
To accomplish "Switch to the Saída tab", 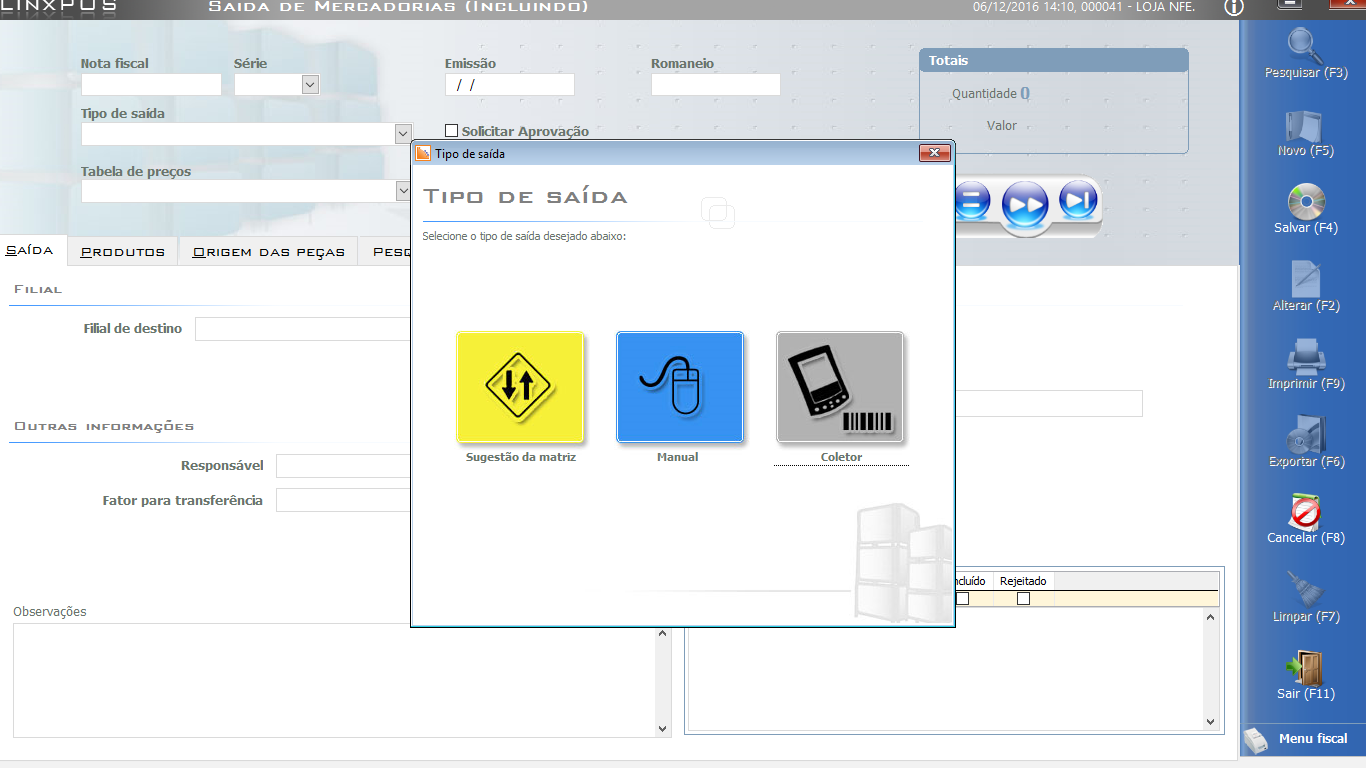I will pos(30,250).
